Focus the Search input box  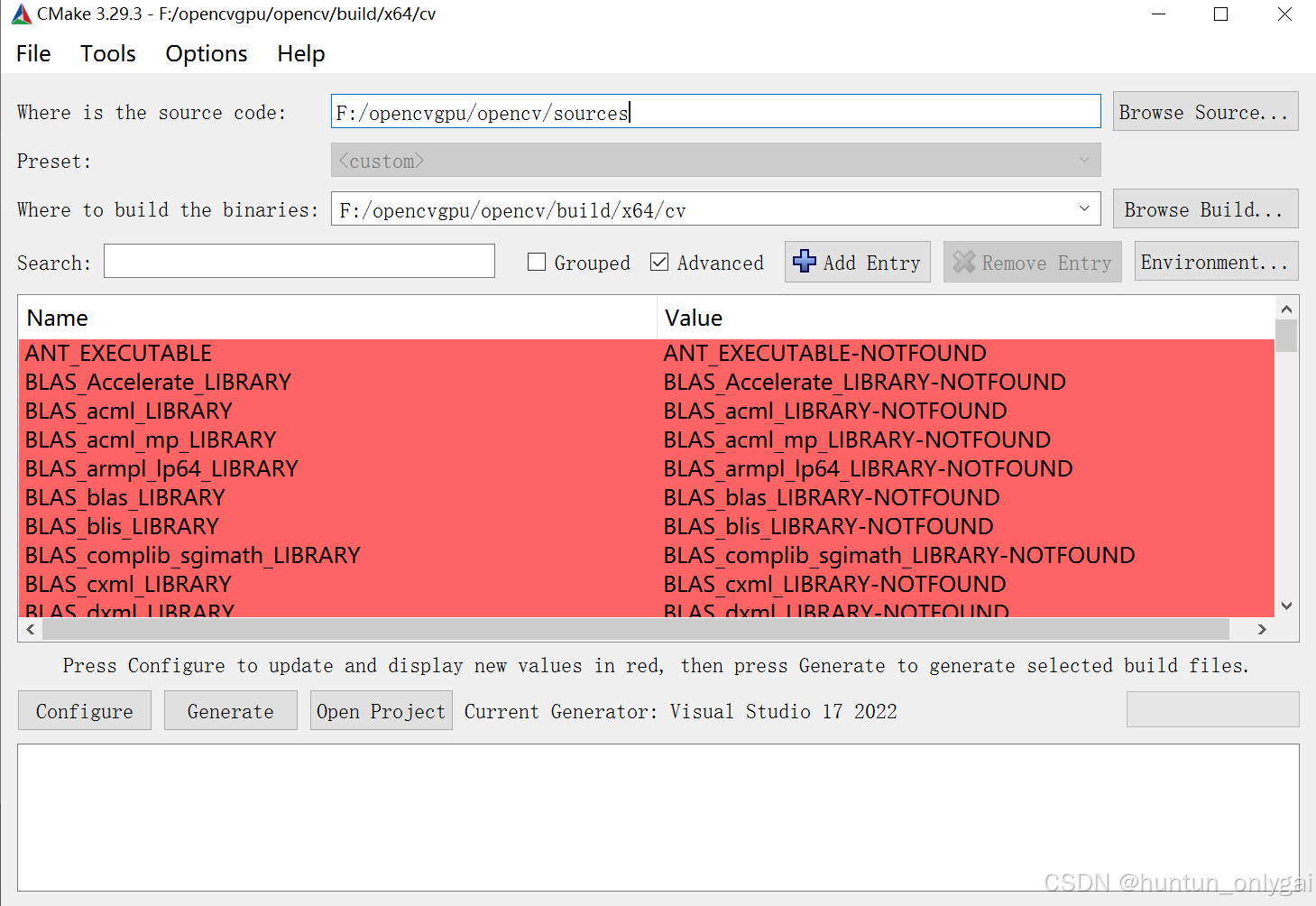pos(299,262)
